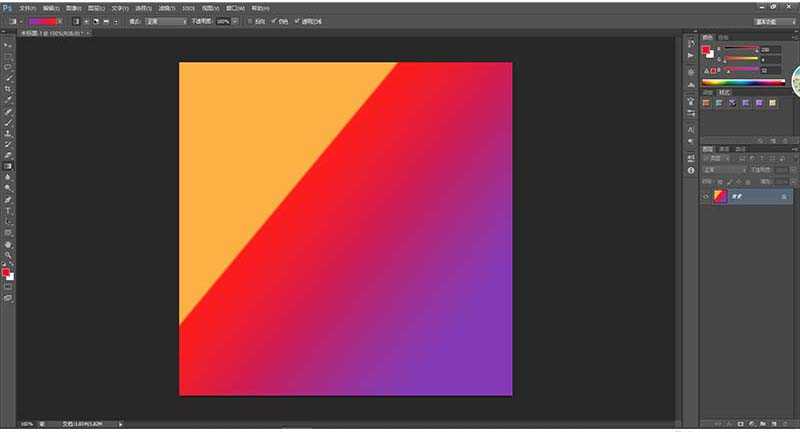Choose the Linear Gradient style icon

(76, 20)
